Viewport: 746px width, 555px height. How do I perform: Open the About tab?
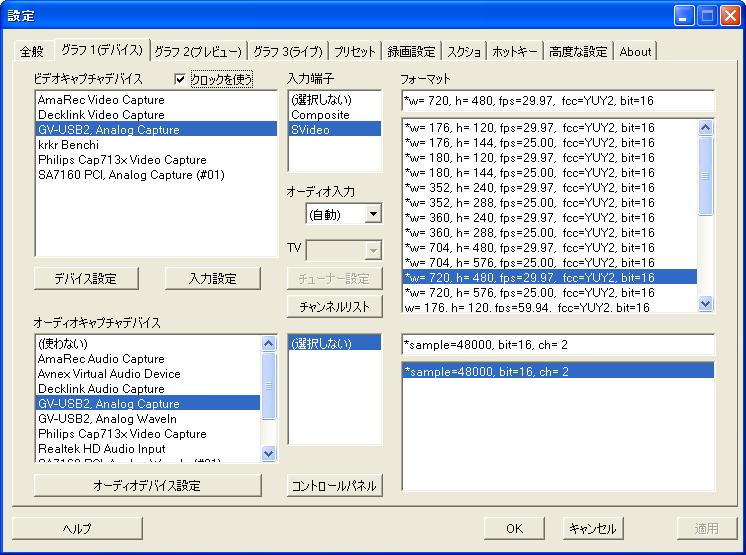[x=635, y=51]
